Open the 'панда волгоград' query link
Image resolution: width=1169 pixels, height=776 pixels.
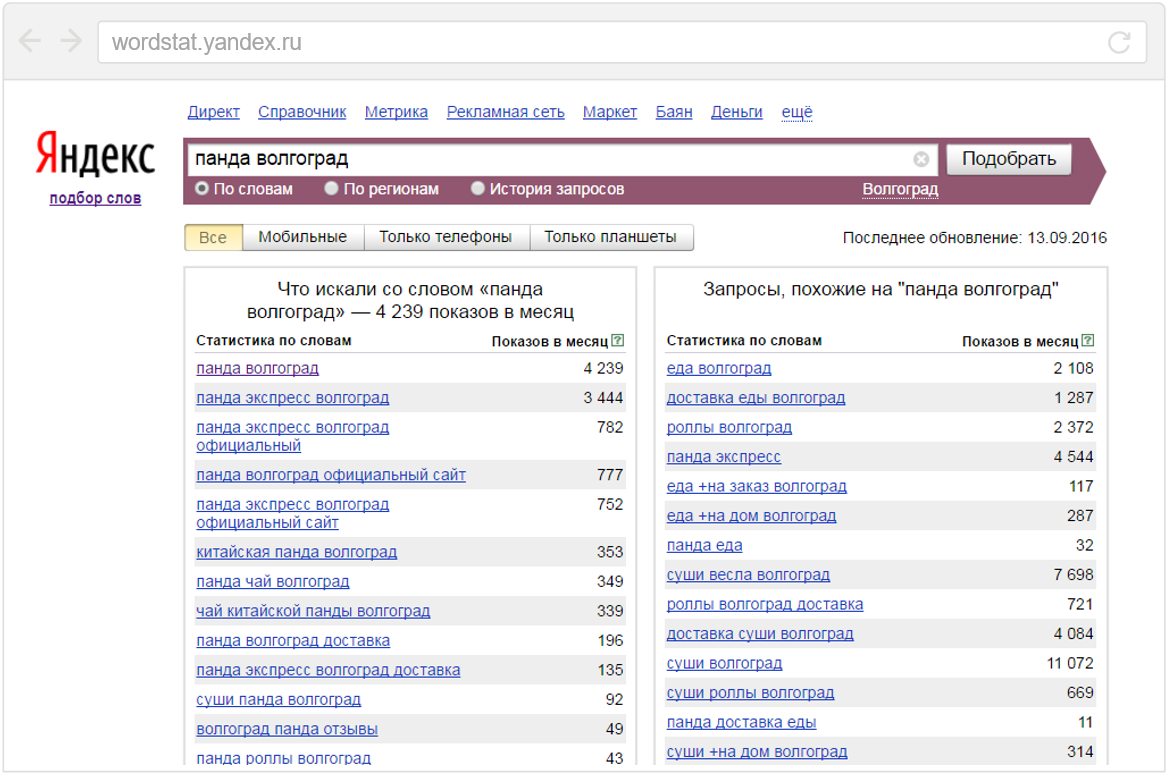point(257,368)
